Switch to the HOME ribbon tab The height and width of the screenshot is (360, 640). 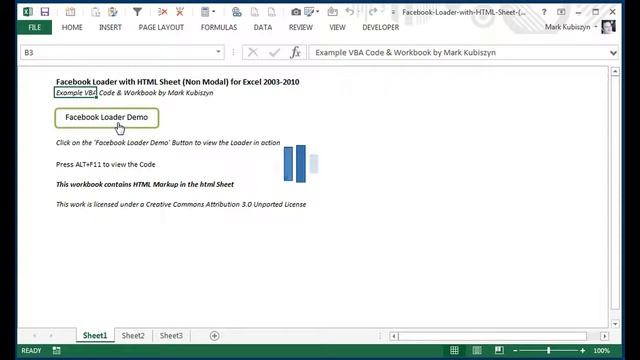click(72, 27)
